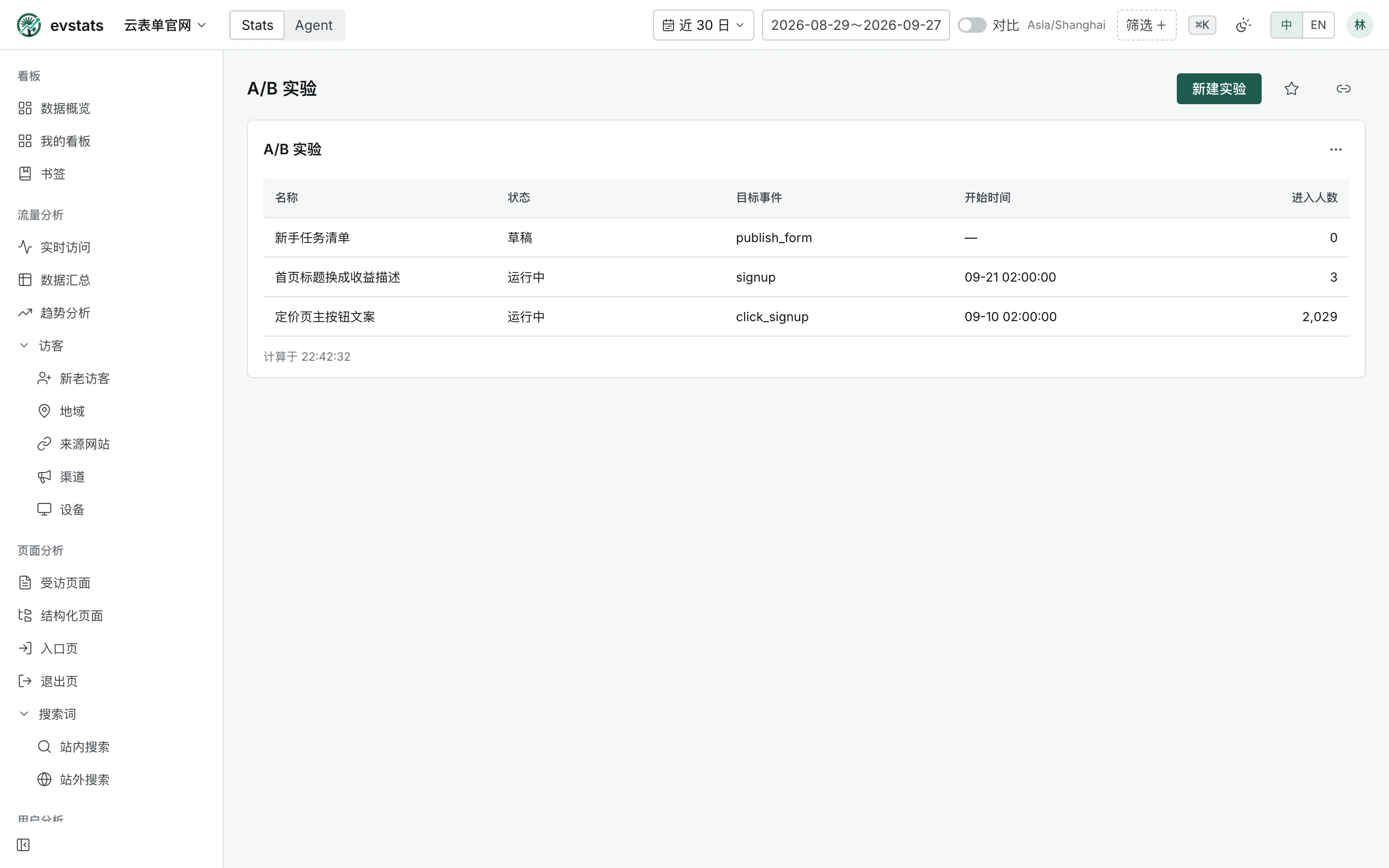Click the 新建实验 button
Screen dimensions: 1389x868
click(x=1219, y=89)
